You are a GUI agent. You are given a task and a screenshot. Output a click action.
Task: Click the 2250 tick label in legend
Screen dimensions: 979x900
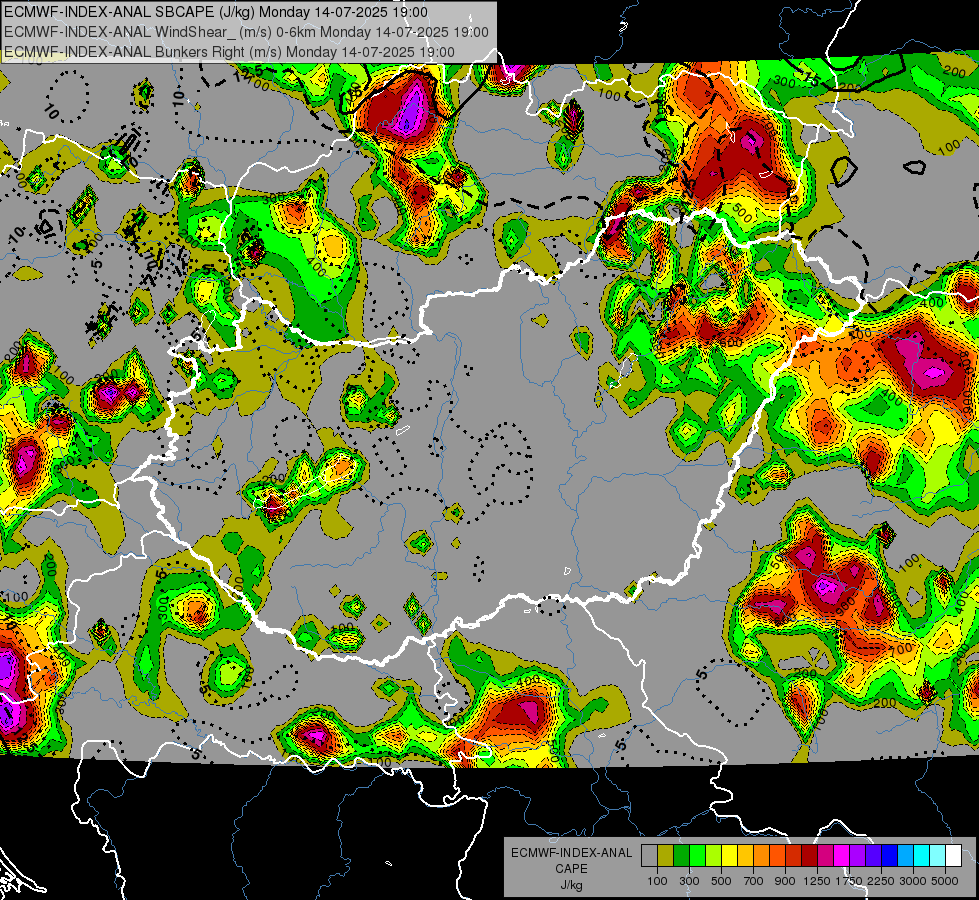point(882,881)
